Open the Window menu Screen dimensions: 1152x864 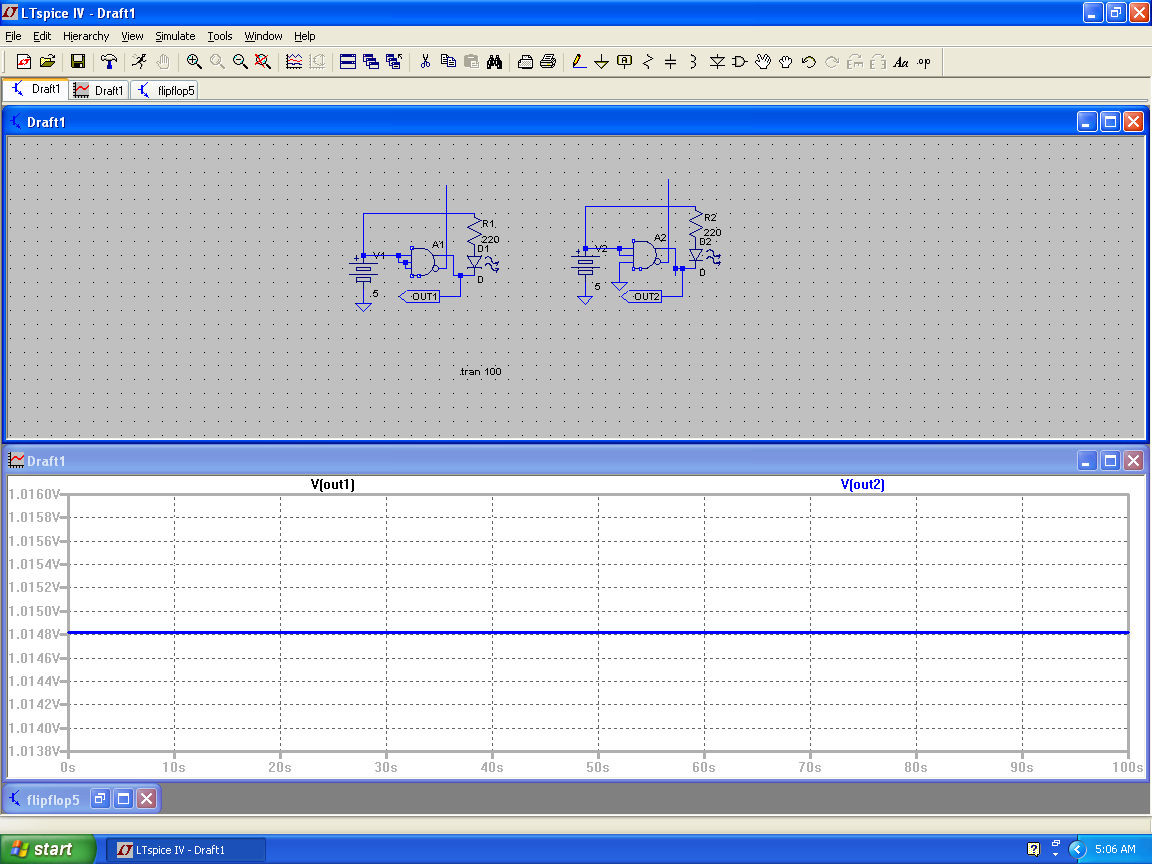click(x=263, y=36)
